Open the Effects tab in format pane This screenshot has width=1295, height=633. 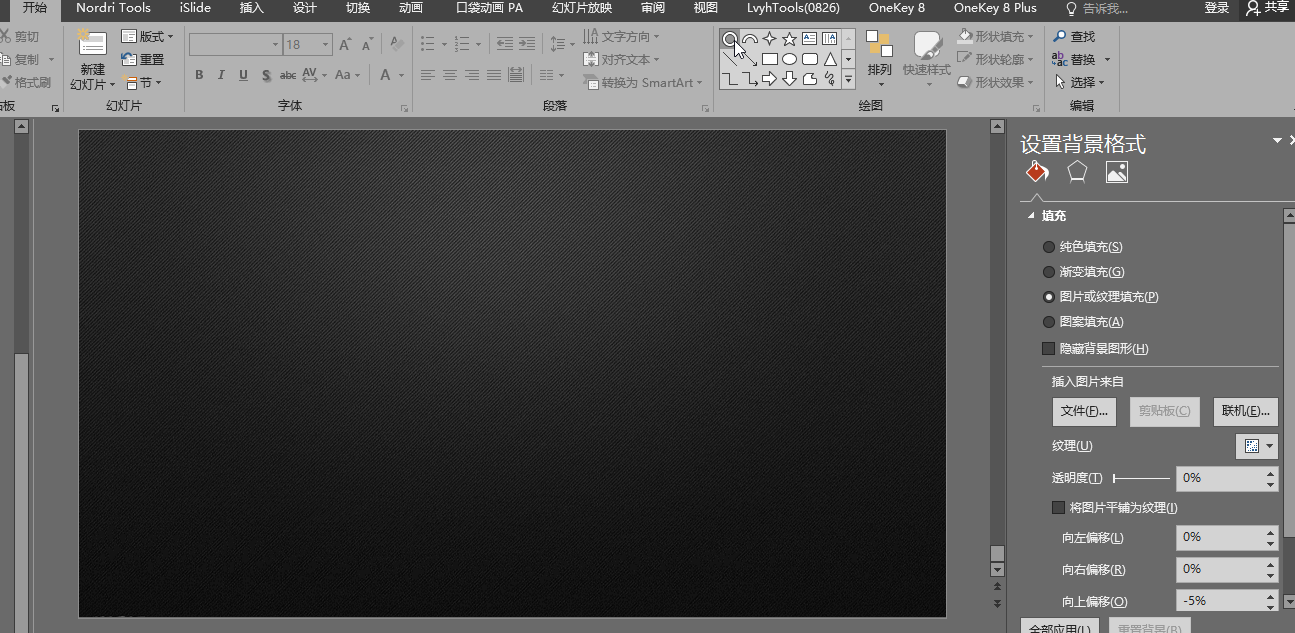coord(1077,172)
